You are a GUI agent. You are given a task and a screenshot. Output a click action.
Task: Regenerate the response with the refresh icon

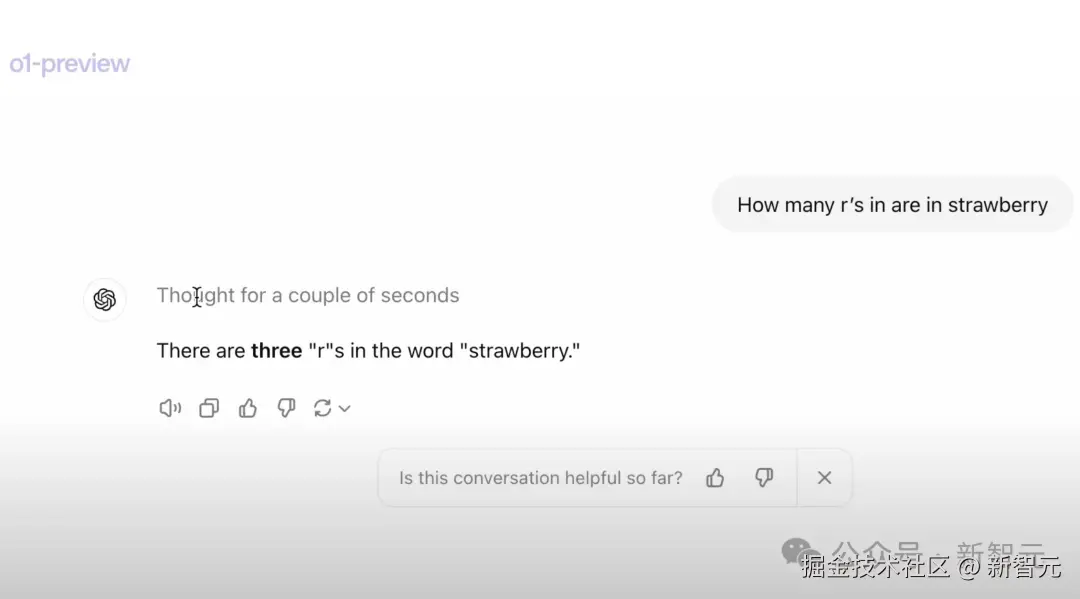322,408
